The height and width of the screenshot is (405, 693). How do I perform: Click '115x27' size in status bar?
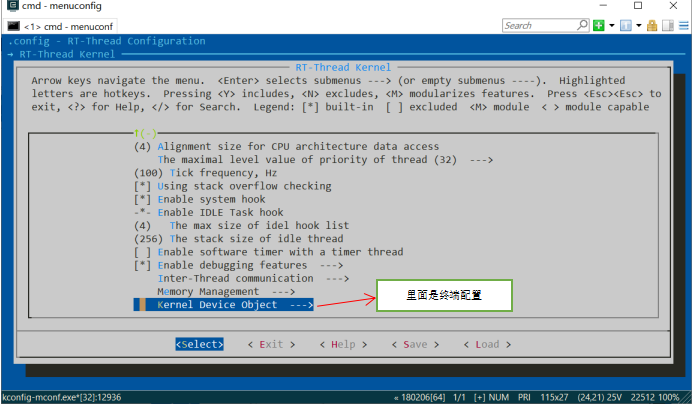[554, 397]
